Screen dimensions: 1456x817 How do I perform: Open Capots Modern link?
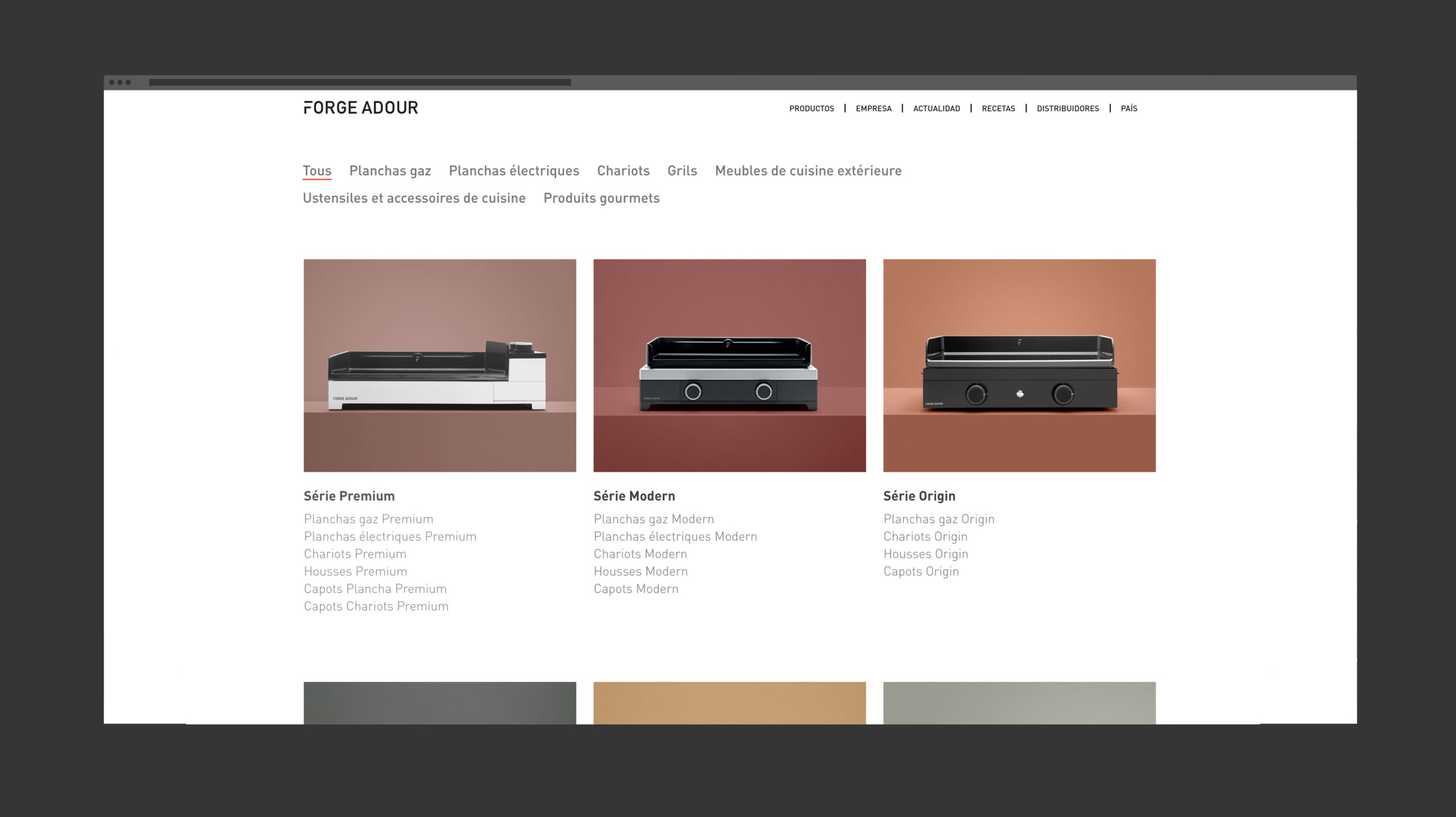coord(636,589)
